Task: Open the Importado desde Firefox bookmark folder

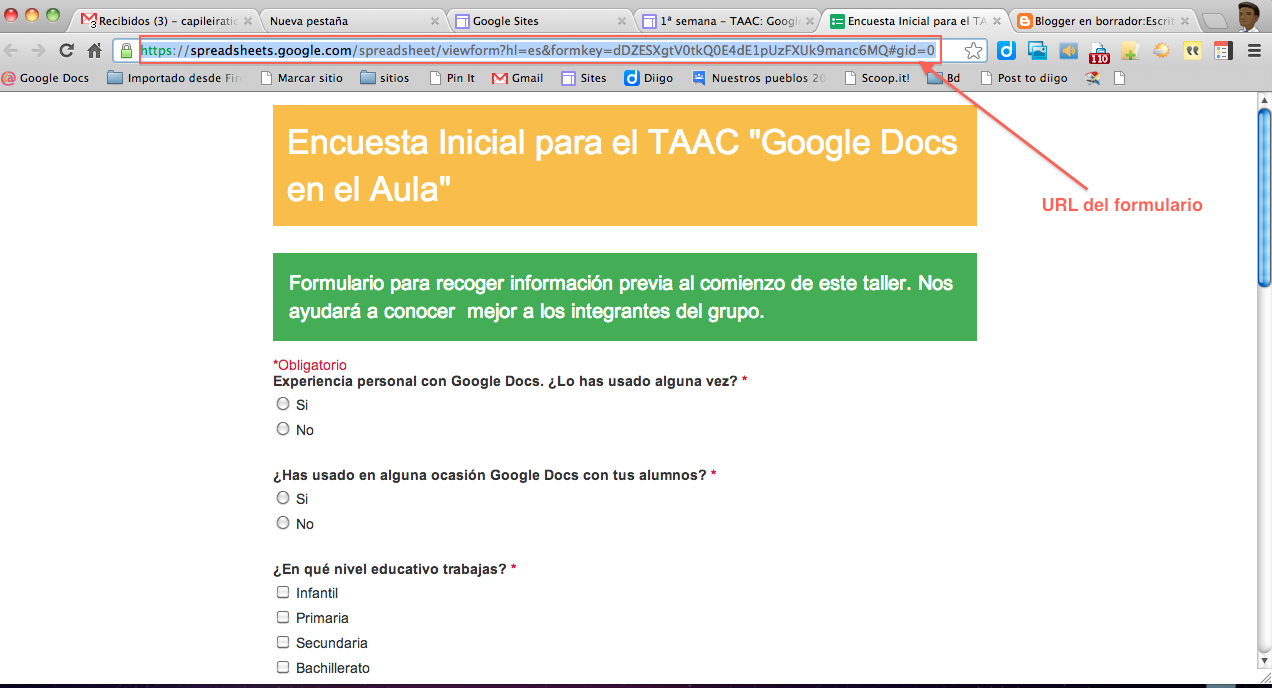Action: (x=175, y=78)
